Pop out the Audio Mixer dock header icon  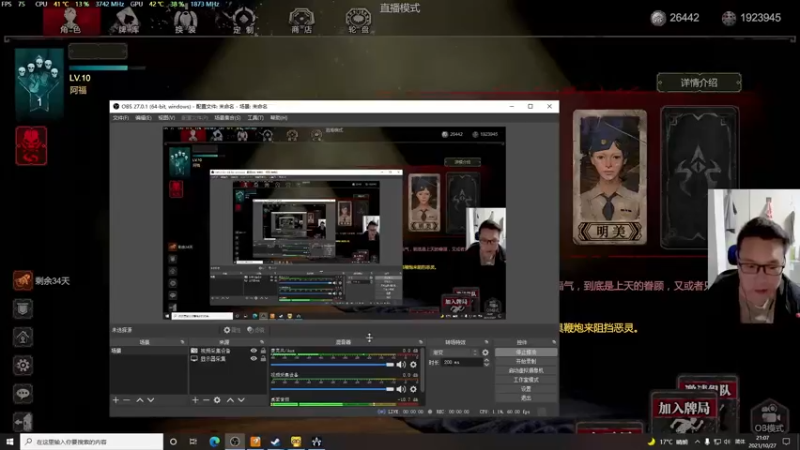[x=421, y=342]
